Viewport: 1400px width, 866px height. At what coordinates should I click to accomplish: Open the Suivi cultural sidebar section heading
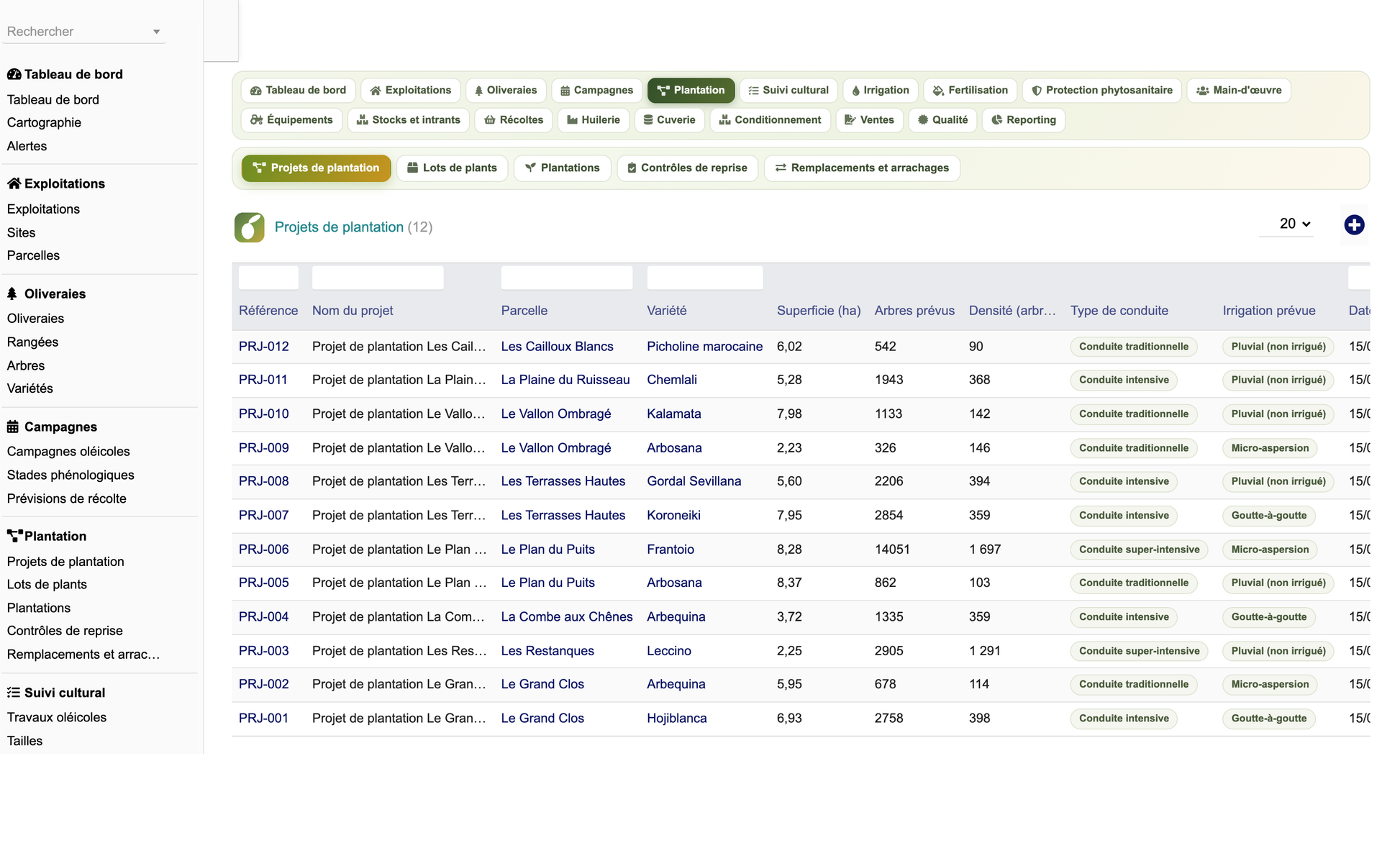(x=56, y=693)
